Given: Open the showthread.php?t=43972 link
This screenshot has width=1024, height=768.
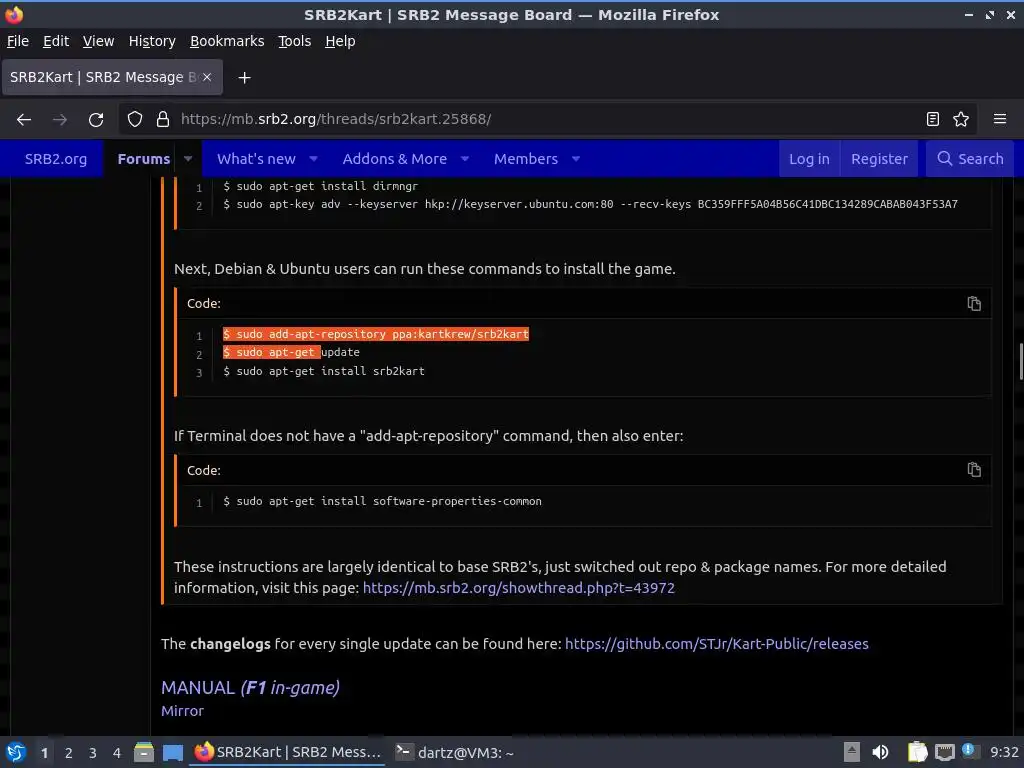Looking at the screenshot, I should (x=519, y=588).
